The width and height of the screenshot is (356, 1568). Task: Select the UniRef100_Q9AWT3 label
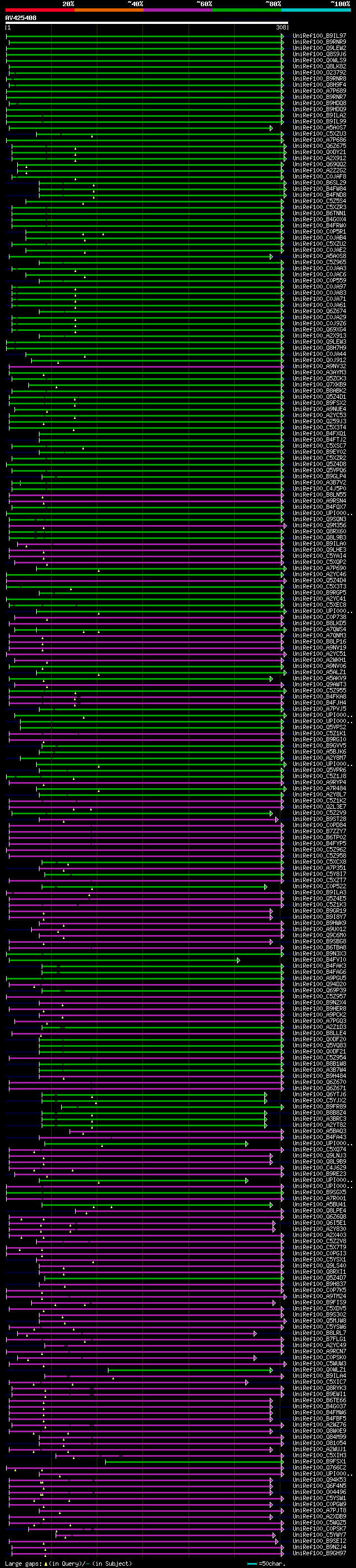tap(319, 685)
